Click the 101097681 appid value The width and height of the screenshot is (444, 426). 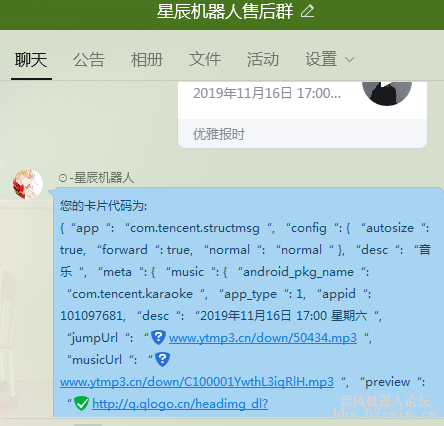click(91, 316)
